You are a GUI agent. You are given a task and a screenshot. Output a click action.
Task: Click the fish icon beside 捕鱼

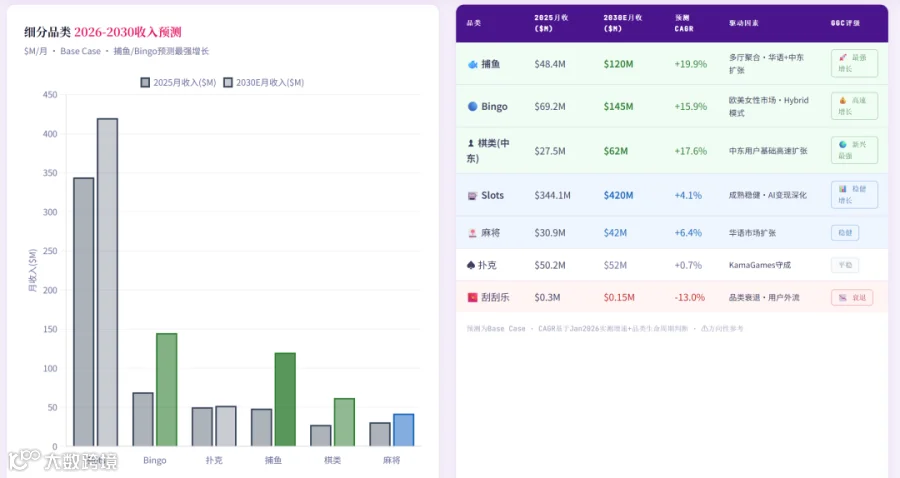tap(472, 64)
